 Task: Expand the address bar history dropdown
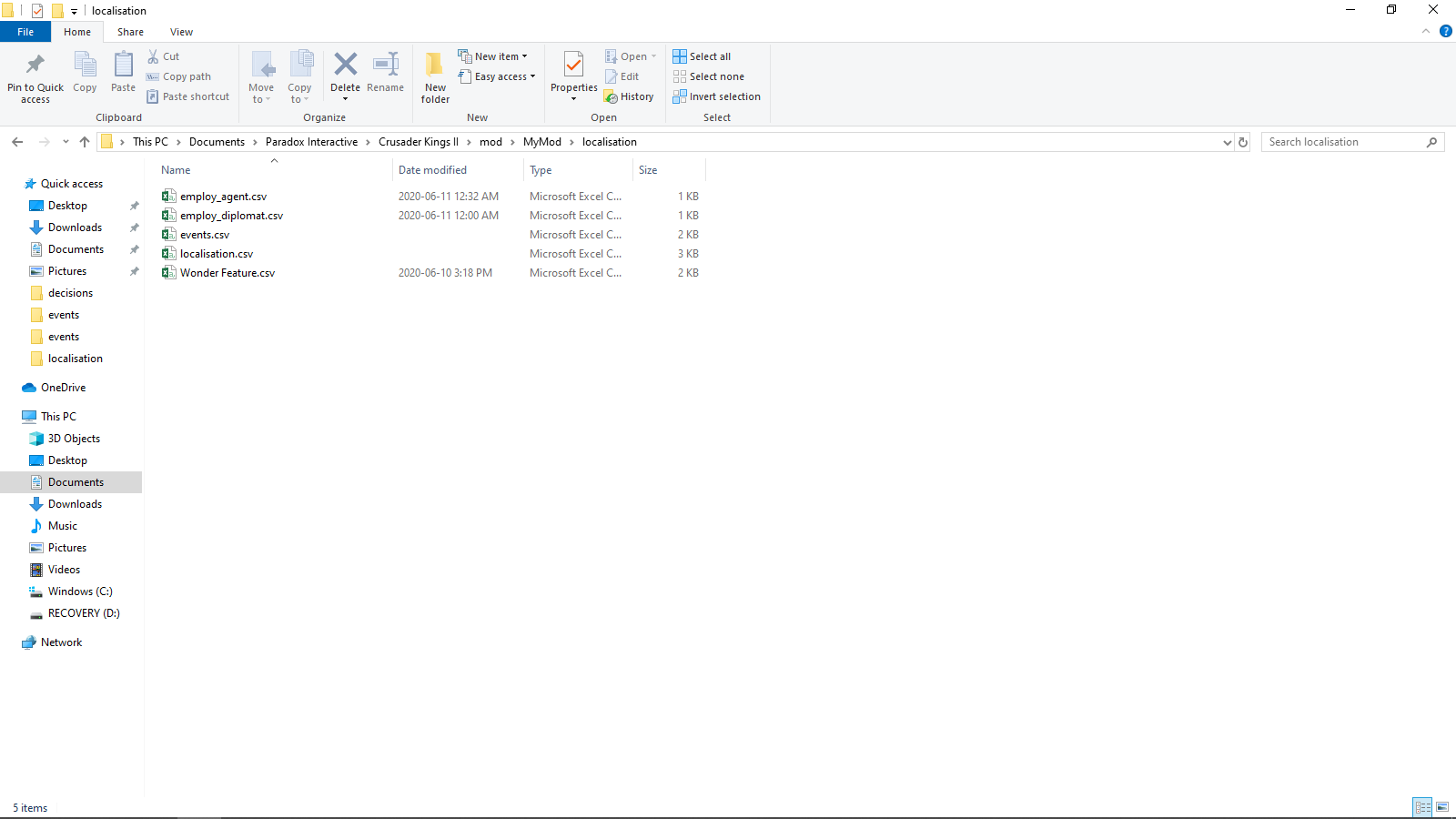tap(1227, 142)
